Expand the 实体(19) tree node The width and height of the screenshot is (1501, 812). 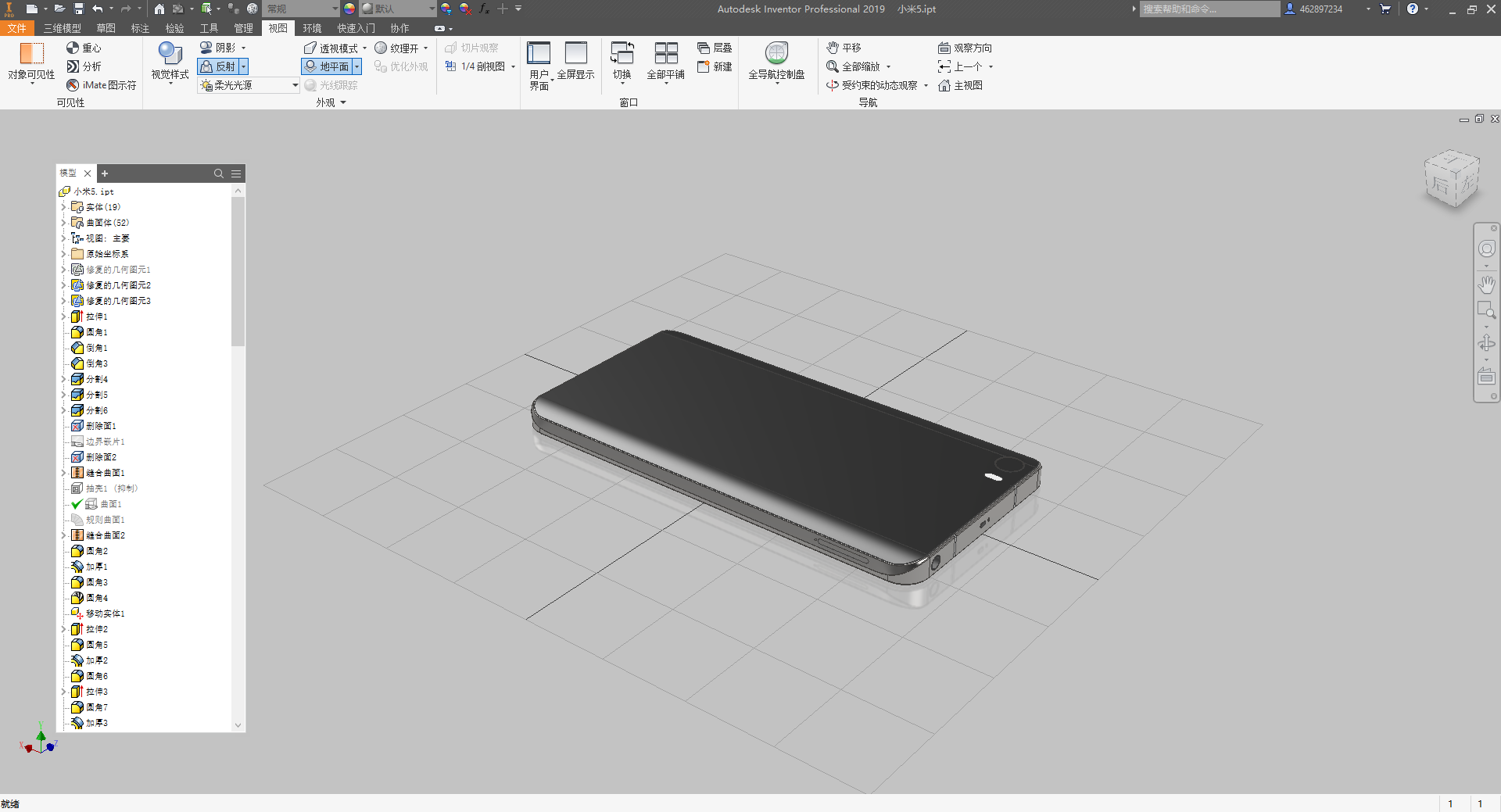tap(64, 207)
